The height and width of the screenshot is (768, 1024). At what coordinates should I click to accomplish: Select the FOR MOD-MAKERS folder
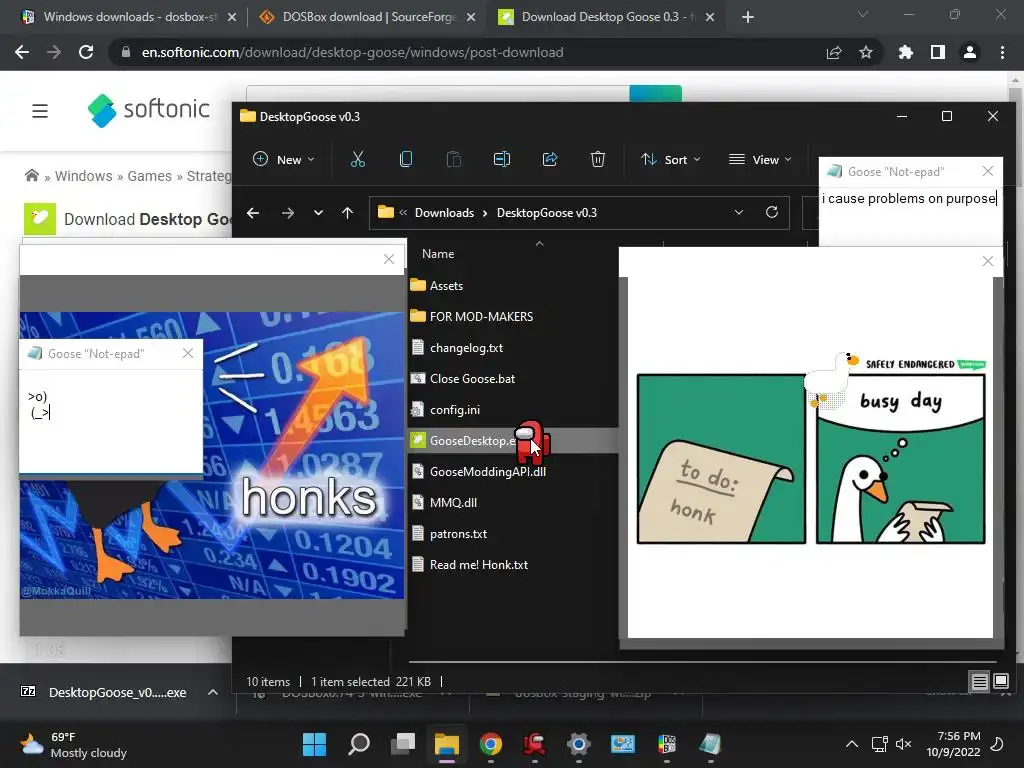coord(481,317)
